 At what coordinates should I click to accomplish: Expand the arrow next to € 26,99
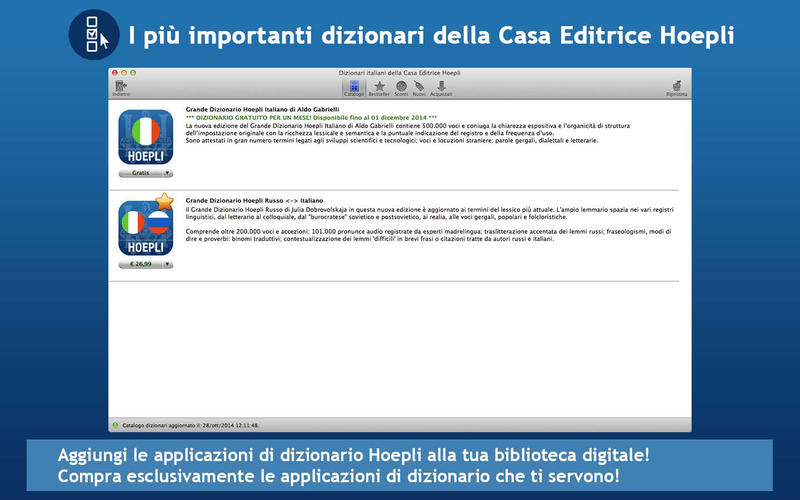[167, 264]
